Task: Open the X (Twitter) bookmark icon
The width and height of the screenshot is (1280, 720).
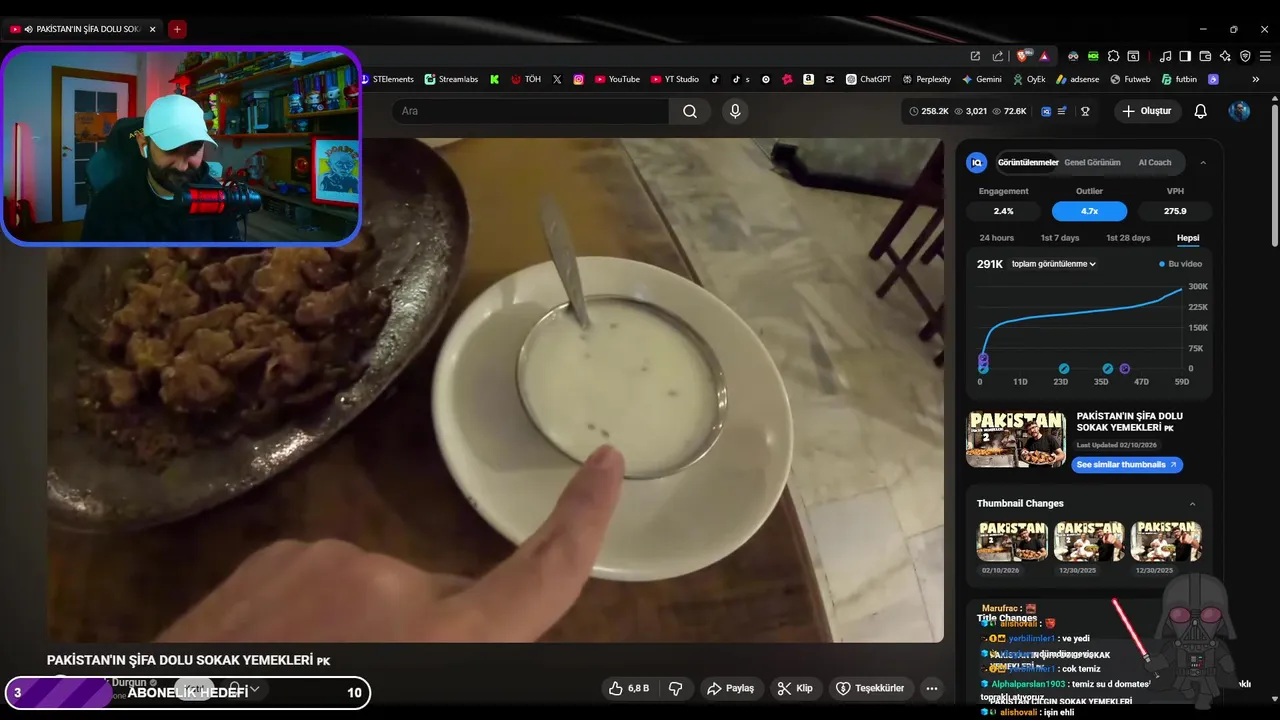Action: click(x=557, y=79)
